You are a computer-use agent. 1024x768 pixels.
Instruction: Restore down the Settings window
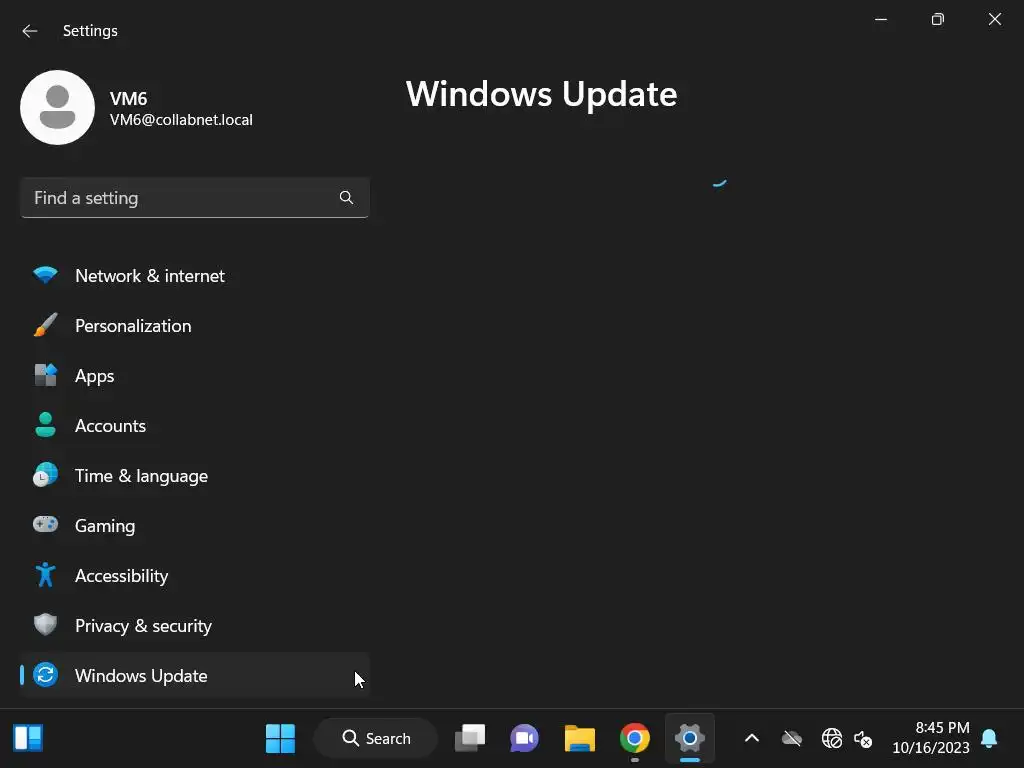tap(938, 20)
